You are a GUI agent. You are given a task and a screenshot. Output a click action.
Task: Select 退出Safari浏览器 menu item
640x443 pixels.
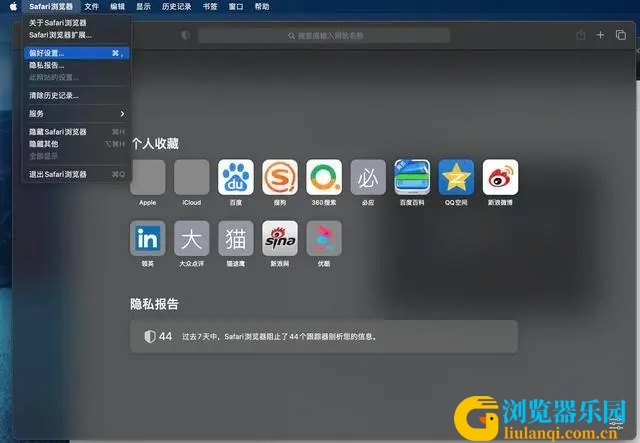[x=76, y=174]
